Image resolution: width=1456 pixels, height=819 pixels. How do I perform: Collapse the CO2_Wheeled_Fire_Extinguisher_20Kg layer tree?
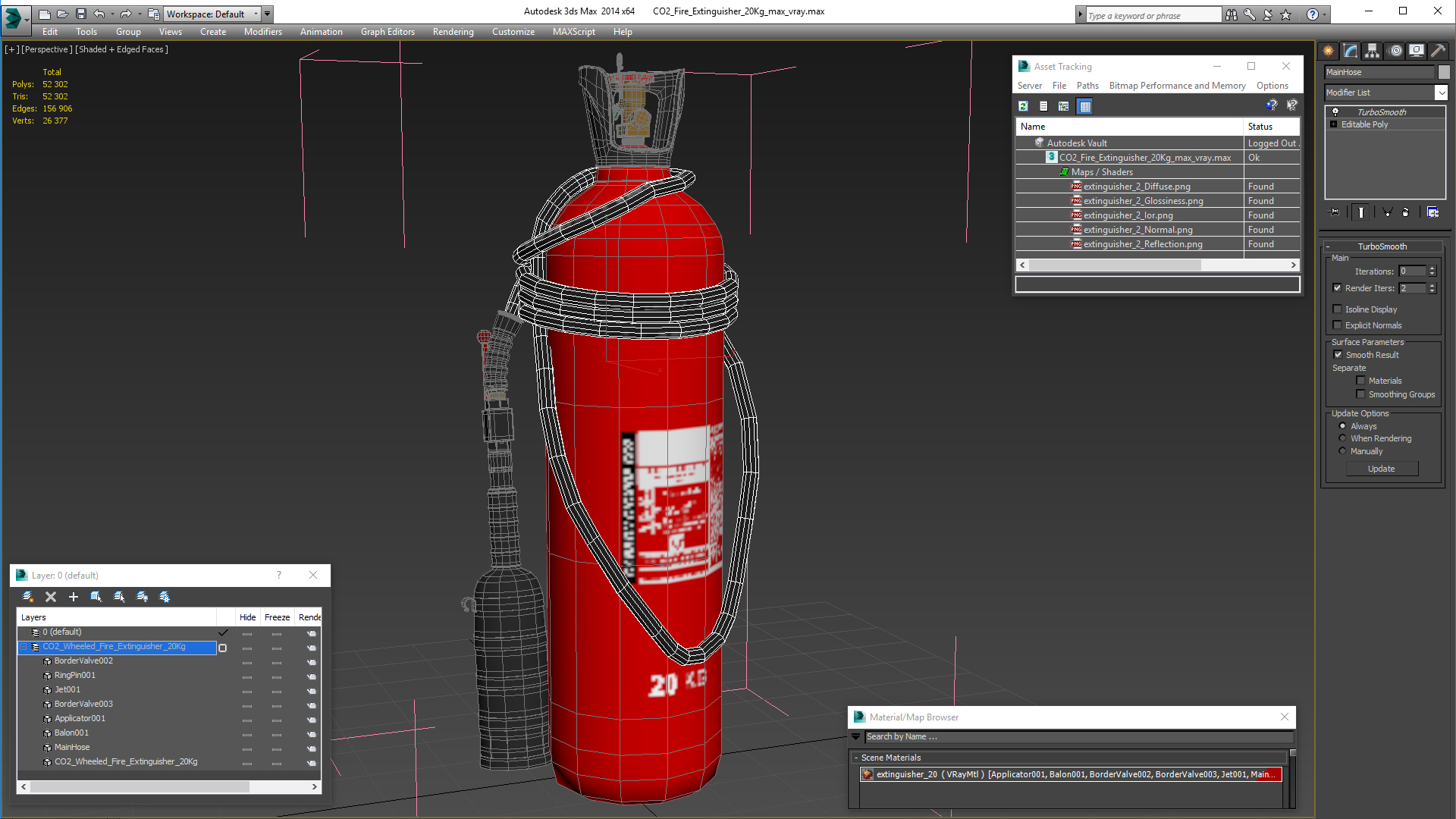[x=24, y=647]
